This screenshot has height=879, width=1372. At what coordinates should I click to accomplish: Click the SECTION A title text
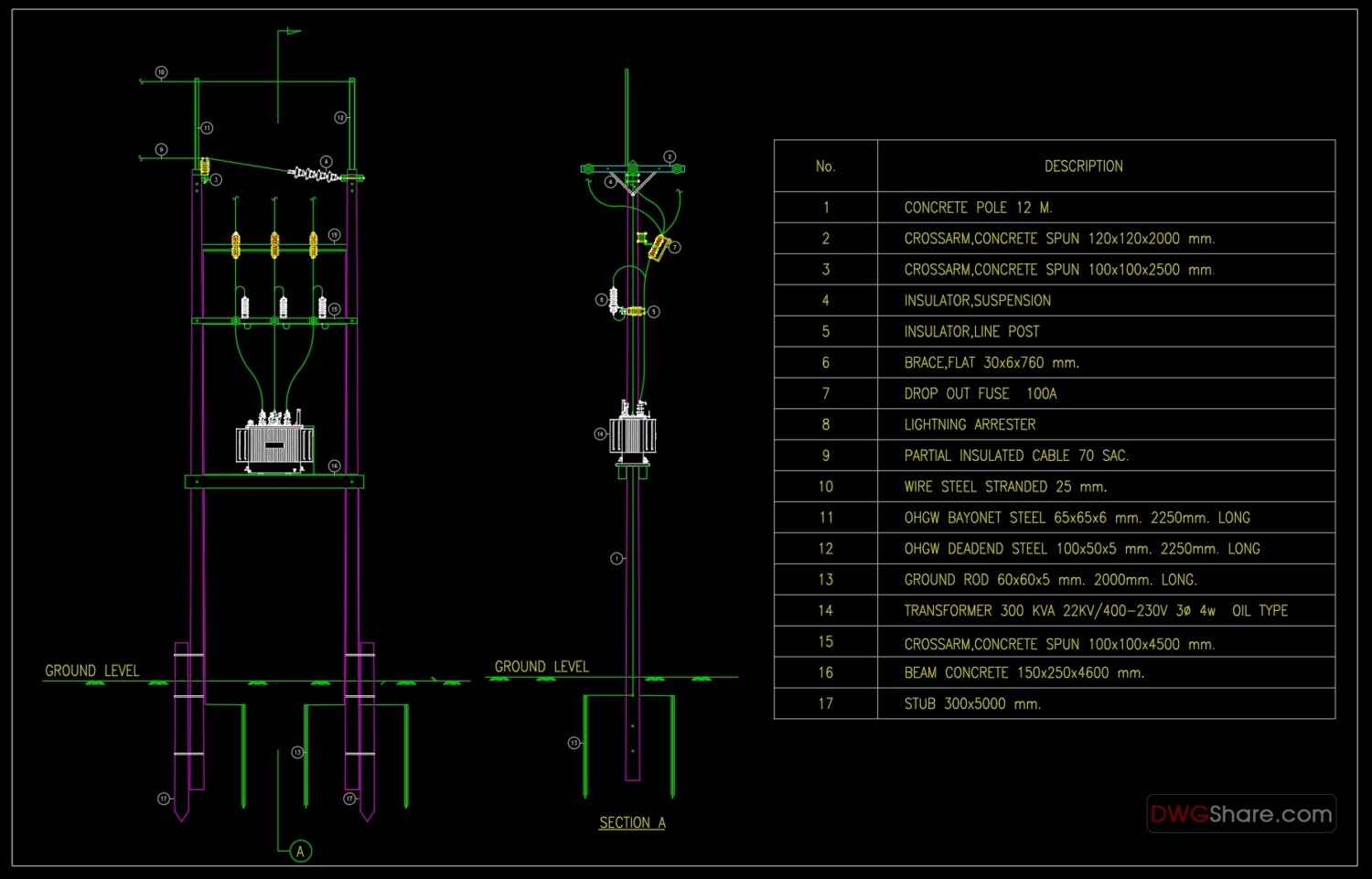(x=631, y=822)
